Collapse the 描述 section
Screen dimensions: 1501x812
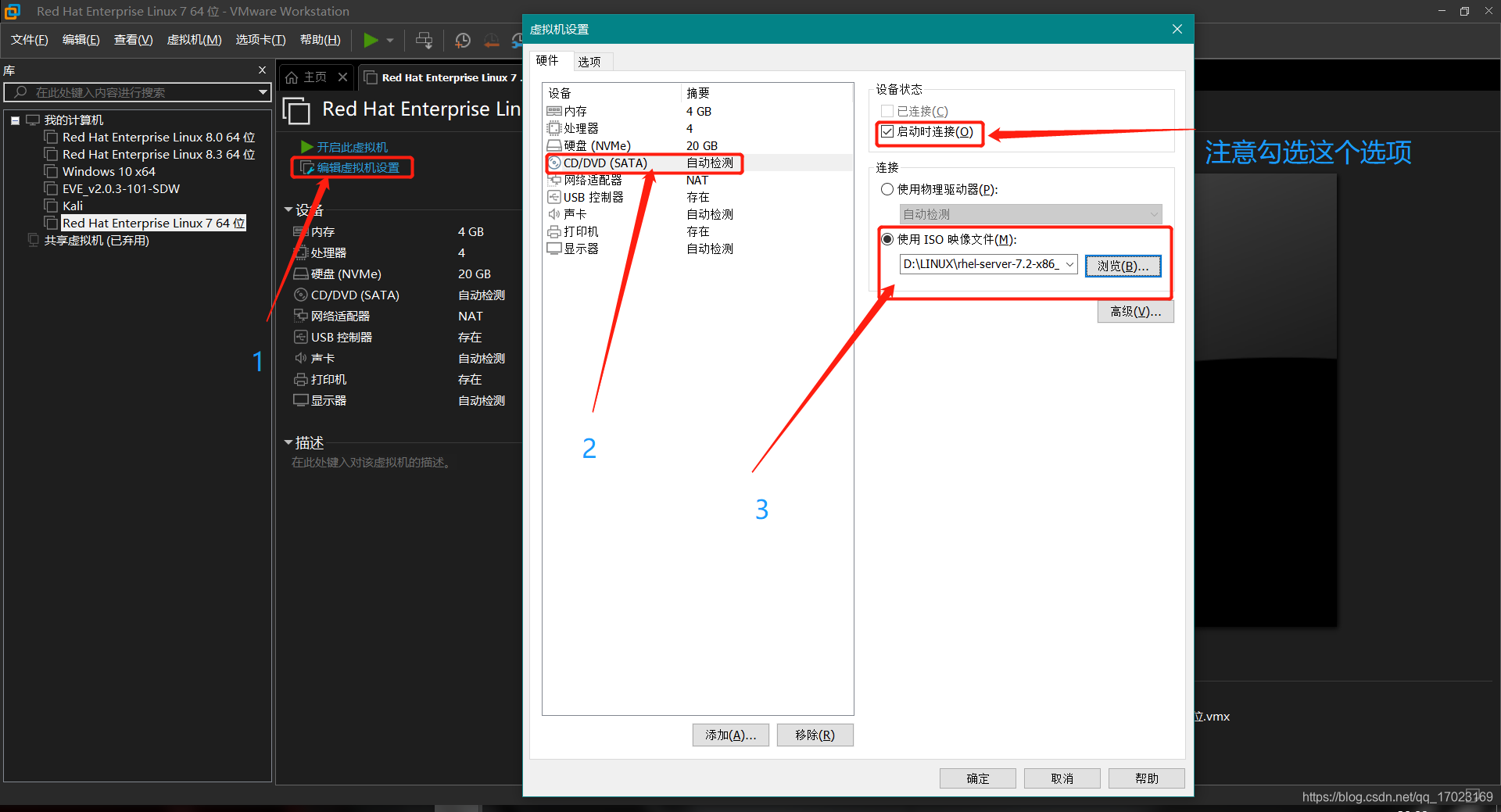coord(288,442)
